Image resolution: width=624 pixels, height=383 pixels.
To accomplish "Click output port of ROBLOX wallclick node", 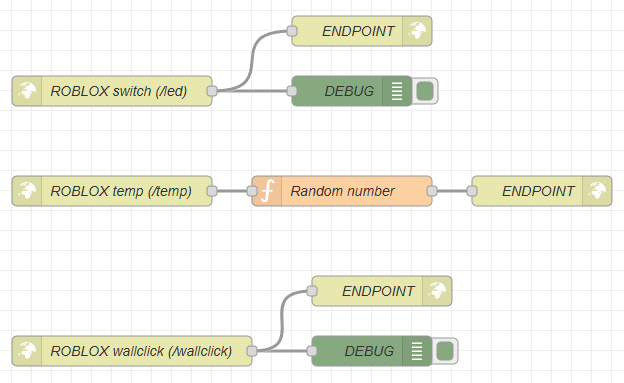I will tap(252, 351).
